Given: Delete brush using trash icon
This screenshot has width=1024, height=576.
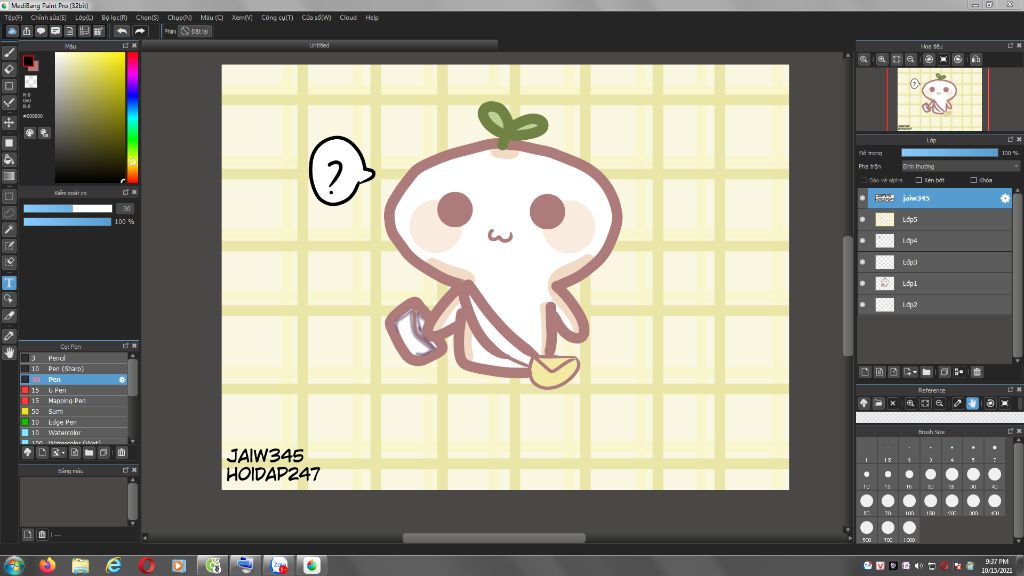Looking at the screenshot, I should (x=121, y=453).
